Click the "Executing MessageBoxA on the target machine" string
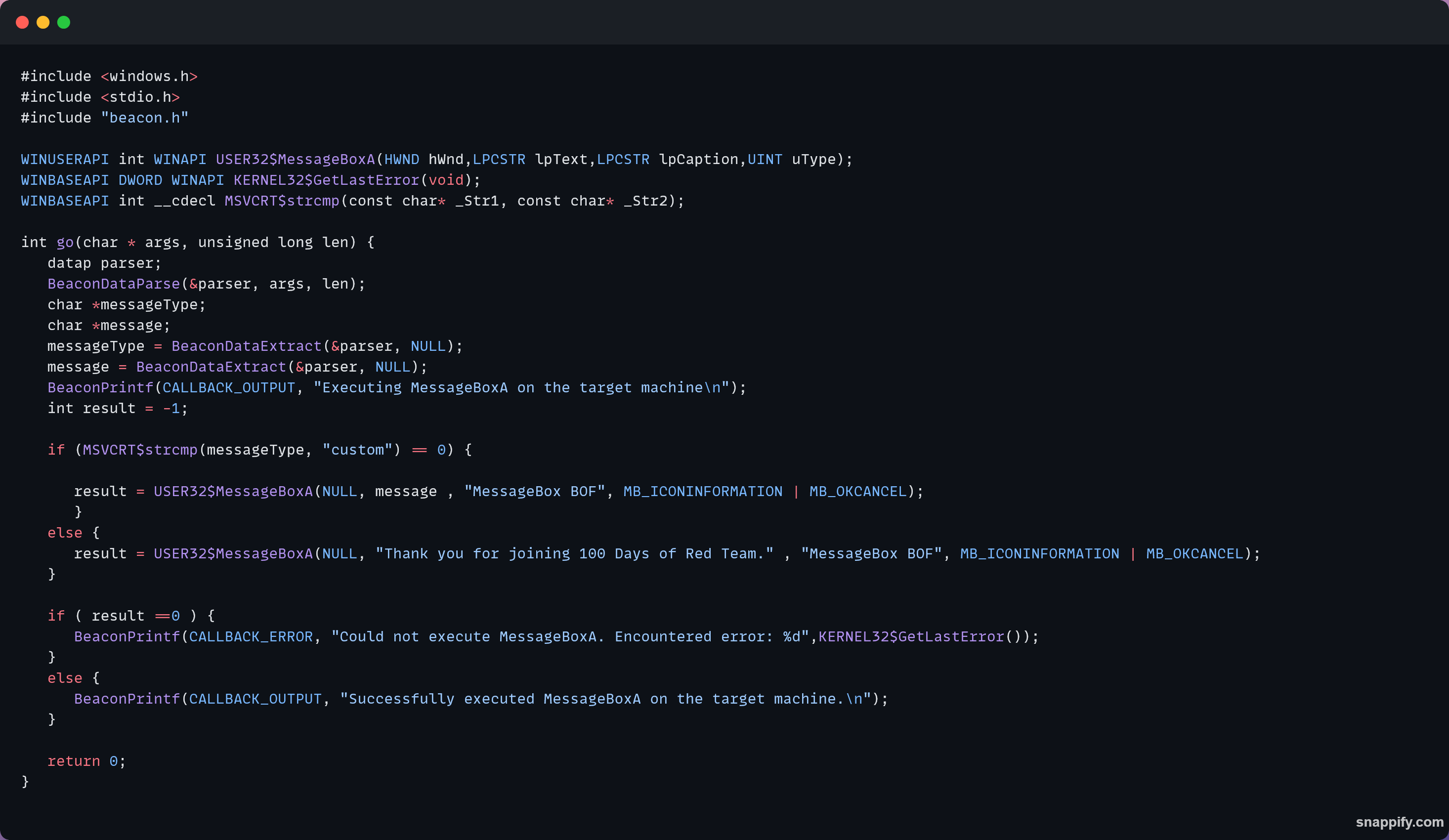 click(521, 387)
